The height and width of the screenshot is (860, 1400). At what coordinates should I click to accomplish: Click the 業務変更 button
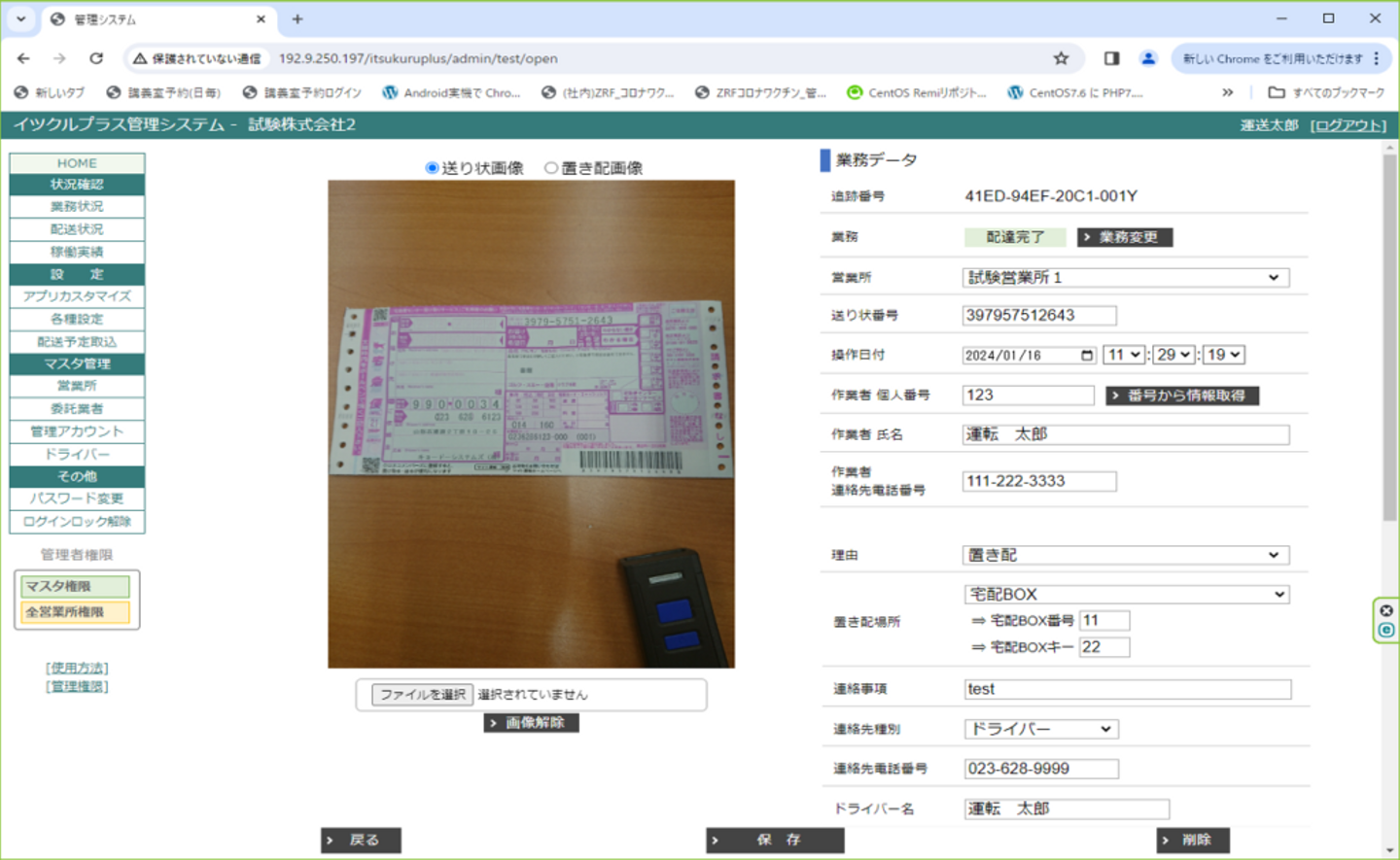pyautogui.click(x=1125, y=237)
